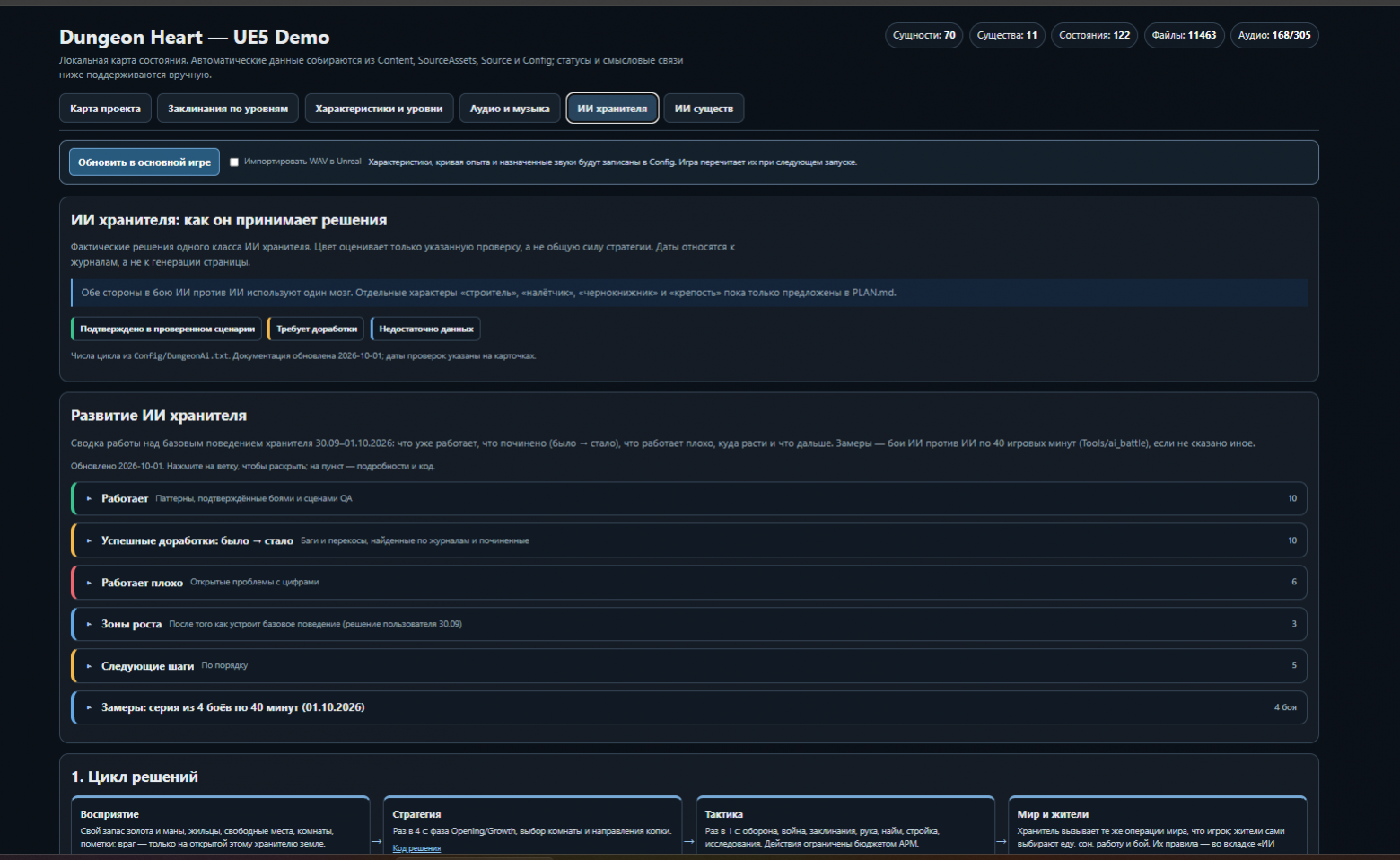Click the Восприятие card heading
The image size is (1400, 860).
(109, 814)
